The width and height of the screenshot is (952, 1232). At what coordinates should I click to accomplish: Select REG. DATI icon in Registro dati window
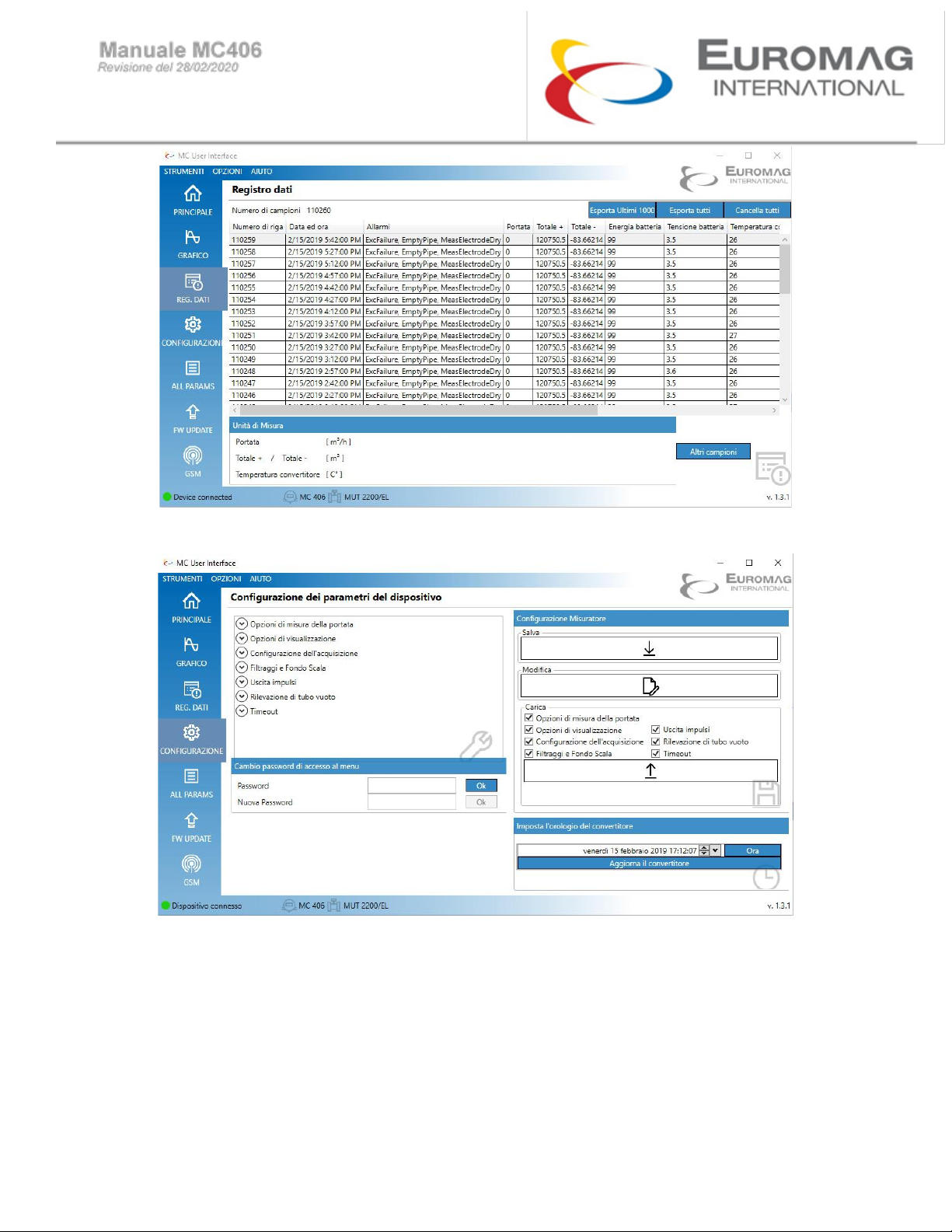pyautogui.click(x=194, y=281)
